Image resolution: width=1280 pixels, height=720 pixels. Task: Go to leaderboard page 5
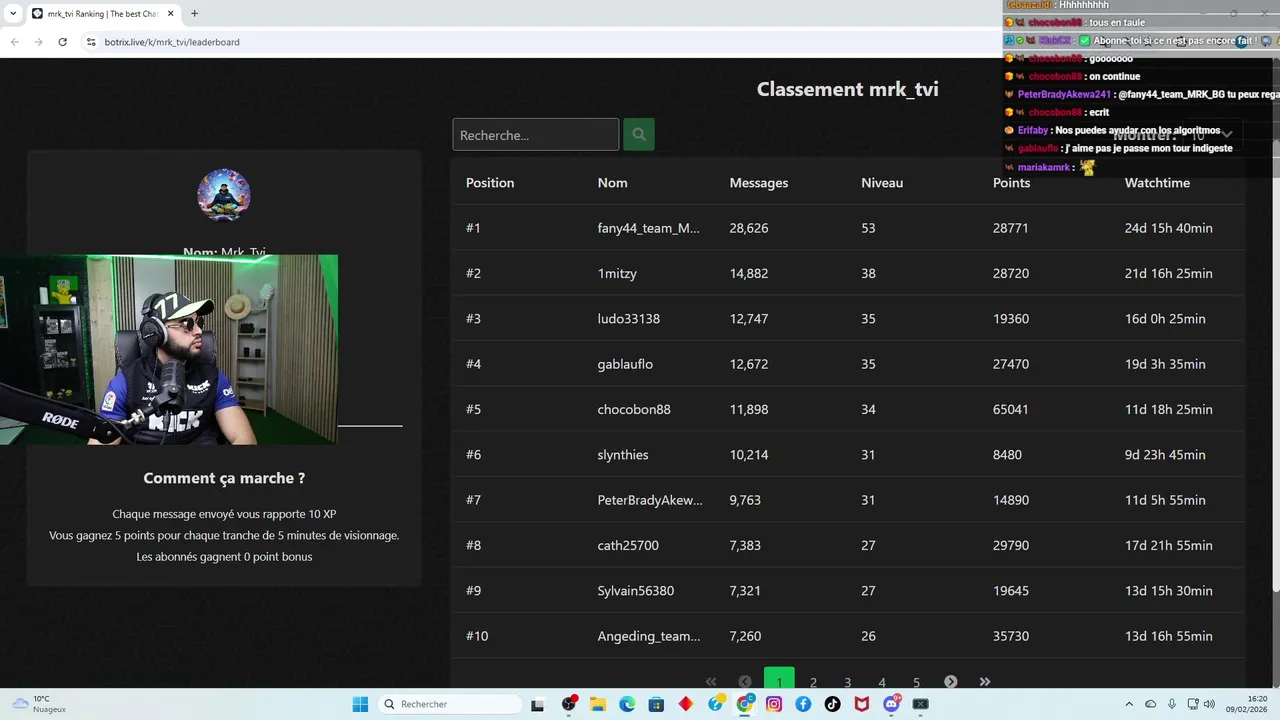[916, 682]
